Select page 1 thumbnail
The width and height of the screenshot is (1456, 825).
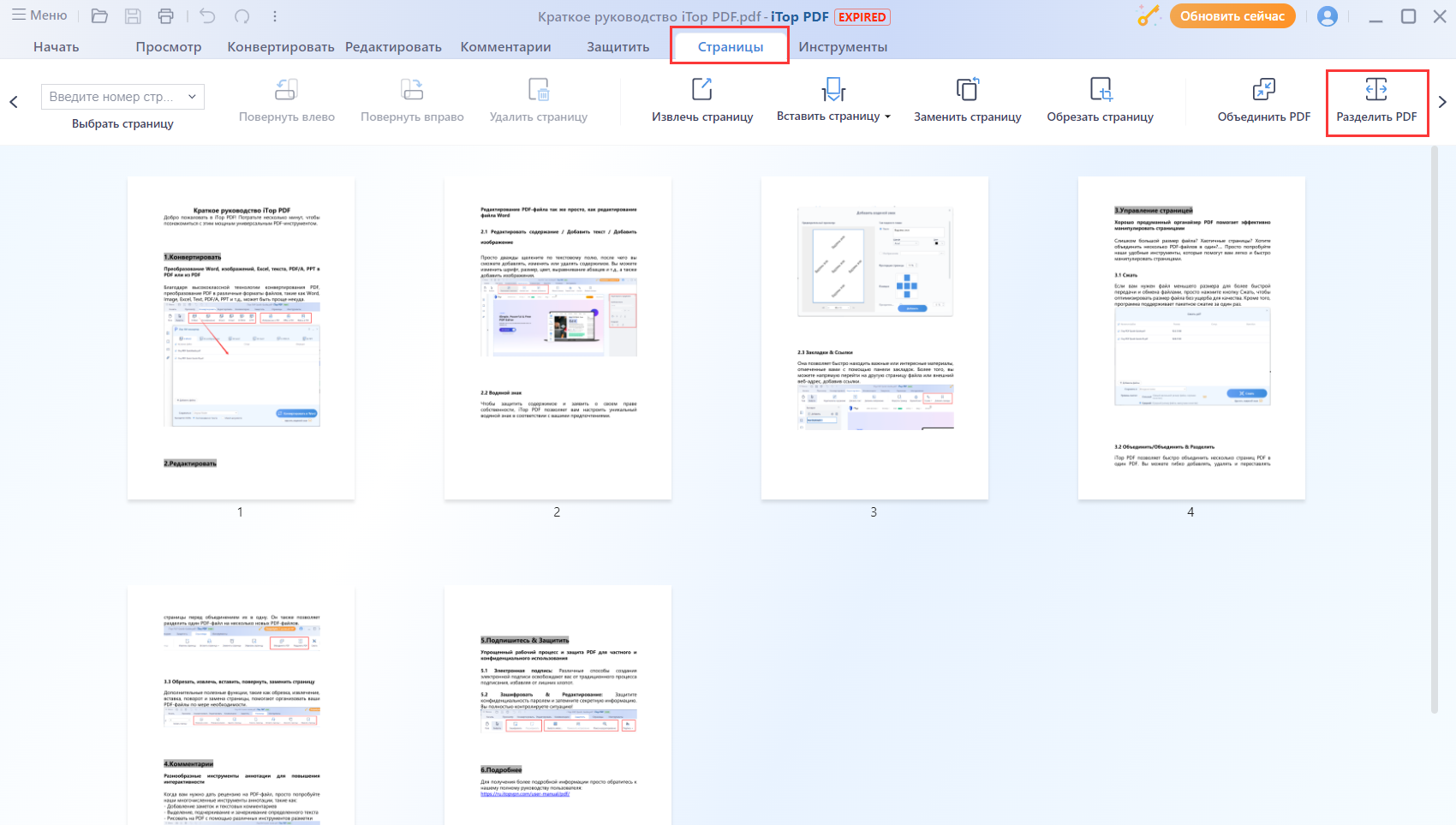pyautogui.click(x=241, y=338)
